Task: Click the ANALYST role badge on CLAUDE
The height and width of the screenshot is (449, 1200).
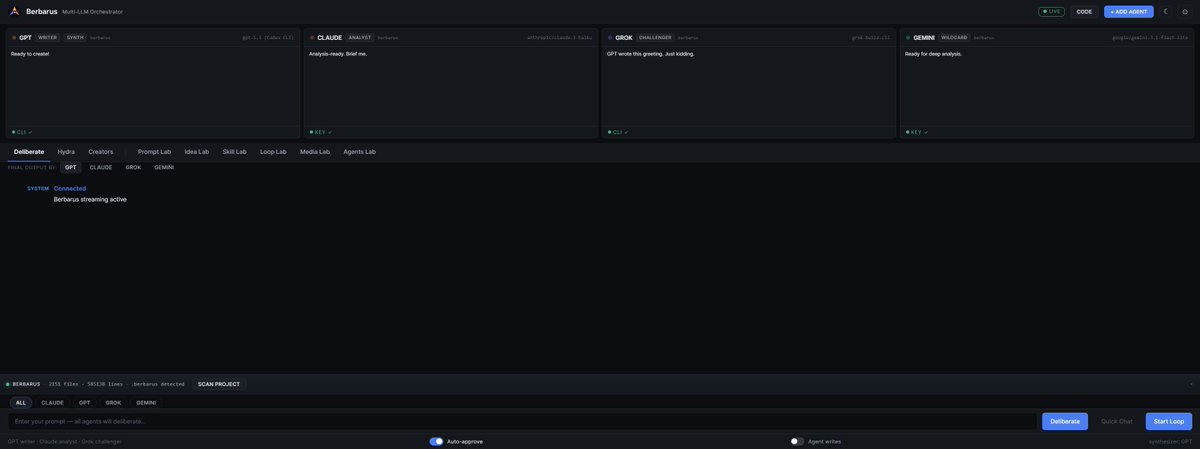Action: 360,37
